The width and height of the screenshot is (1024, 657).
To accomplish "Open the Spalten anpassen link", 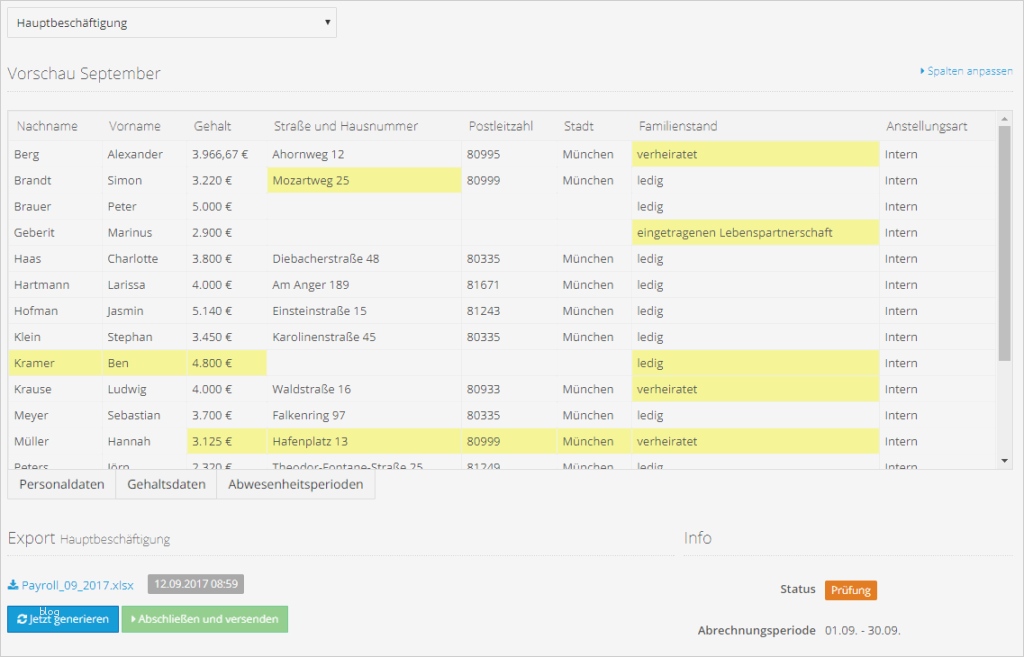I will point(969,71).
